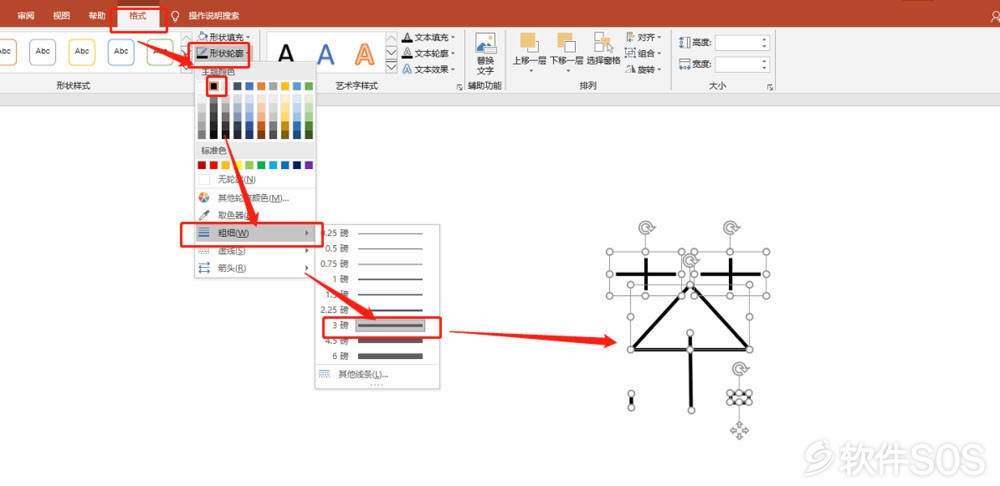The height and width of the screenshot is (486, 1000).
Task: Switch to the 视图 View tab
Action: pos(62,16)
